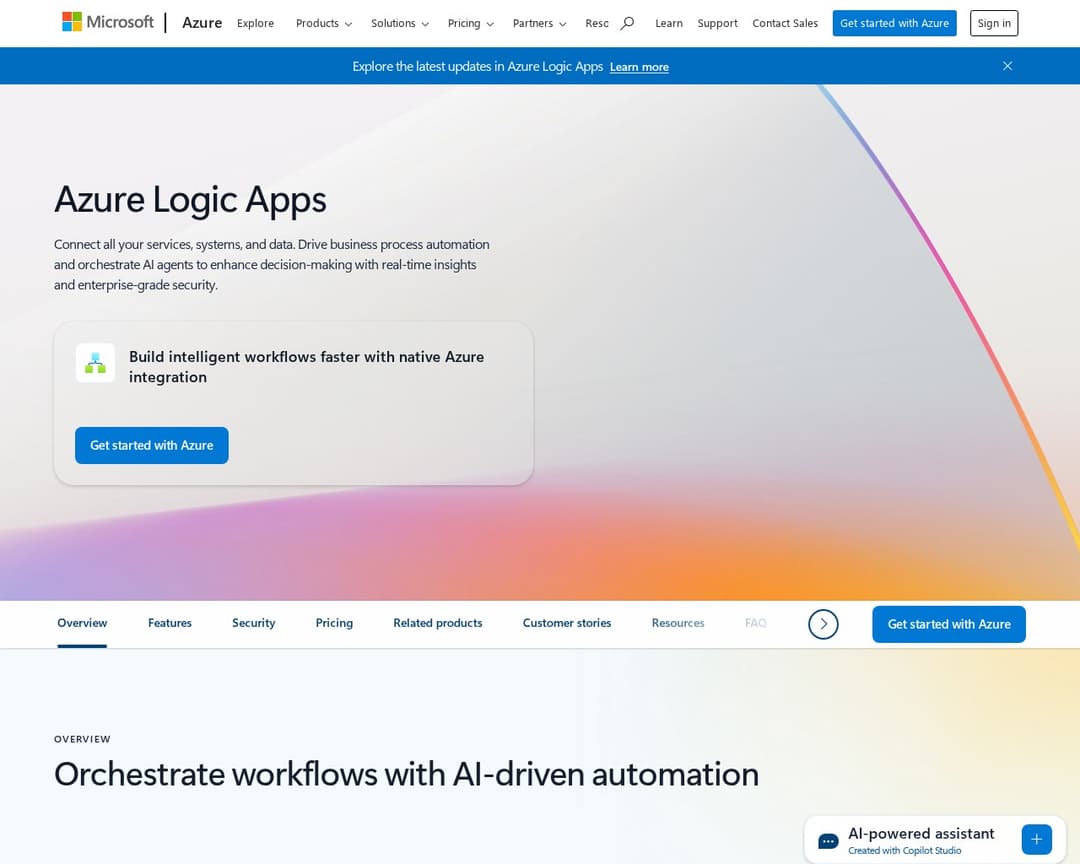1080x864 pixels.
Task: Click the Sign in button
Action: pyautogui.click(x=994, y=23)
